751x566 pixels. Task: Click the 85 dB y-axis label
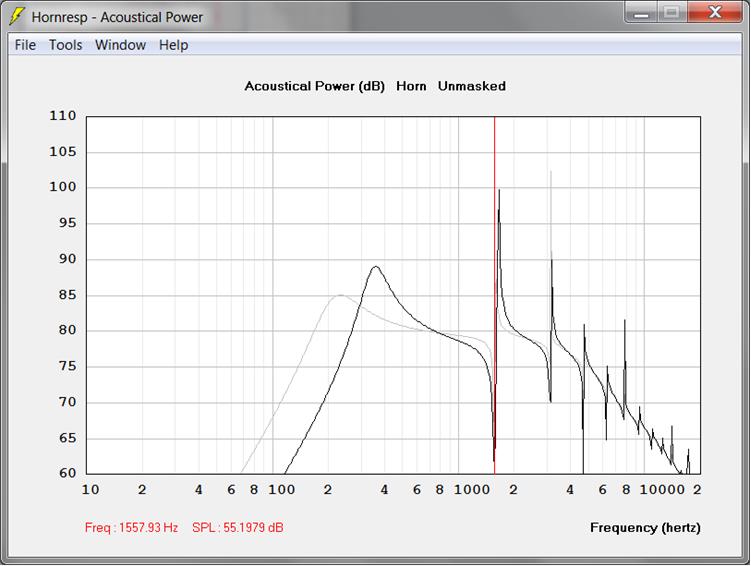[68, 294]
